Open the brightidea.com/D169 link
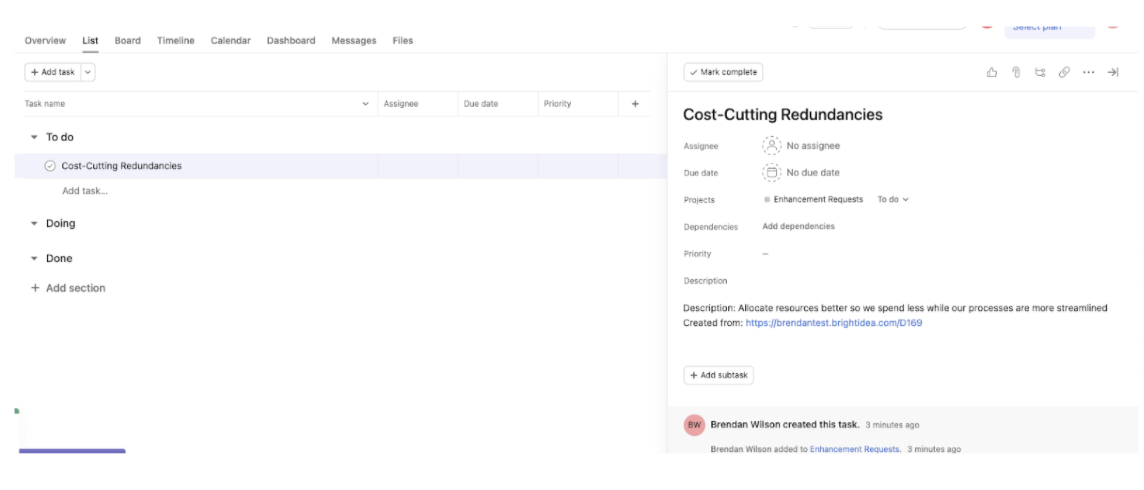Viewport: 1144px width, 490px height. [834, 322]
